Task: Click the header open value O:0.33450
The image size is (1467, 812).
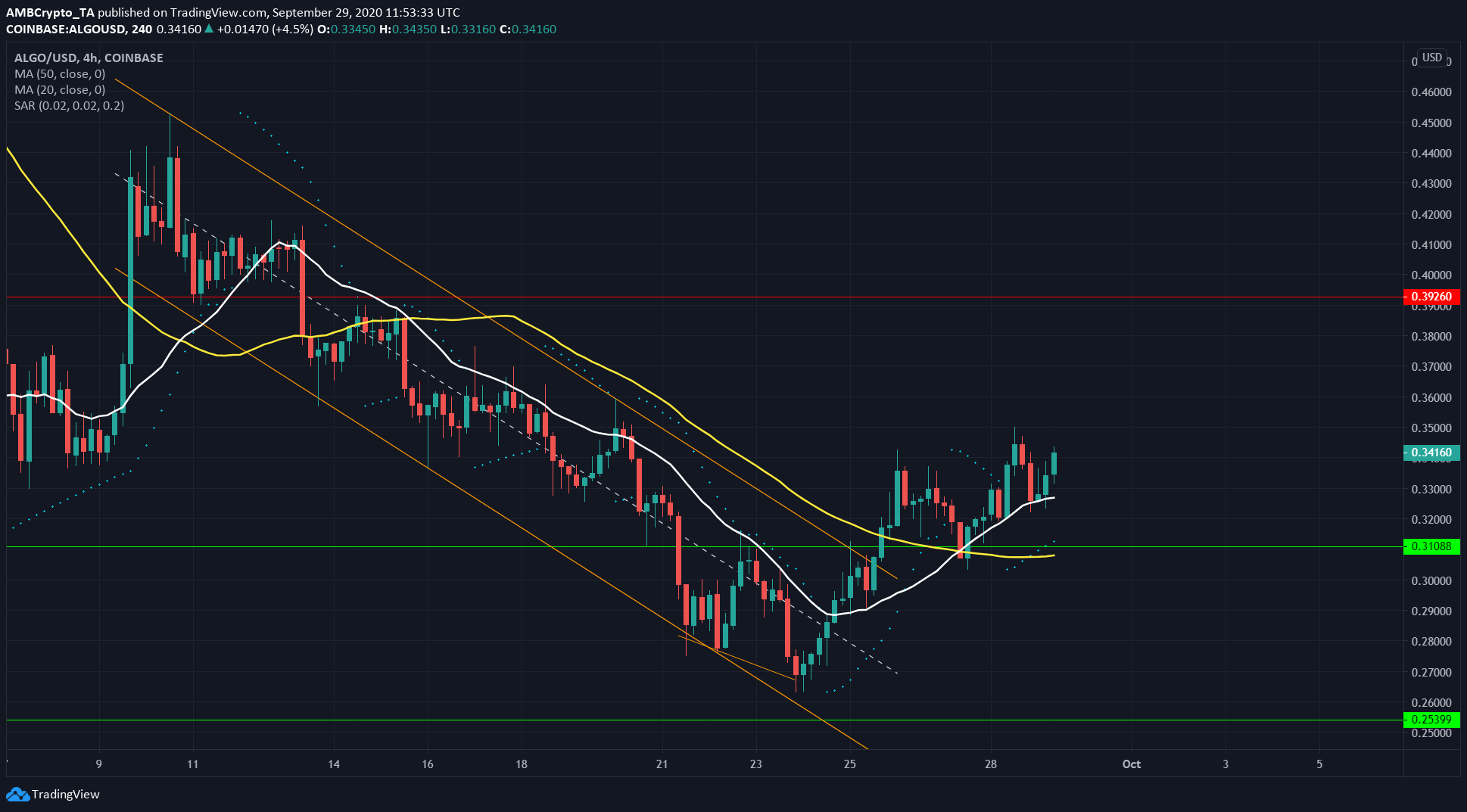Action: pyautogui.click(x=346, y=30)
